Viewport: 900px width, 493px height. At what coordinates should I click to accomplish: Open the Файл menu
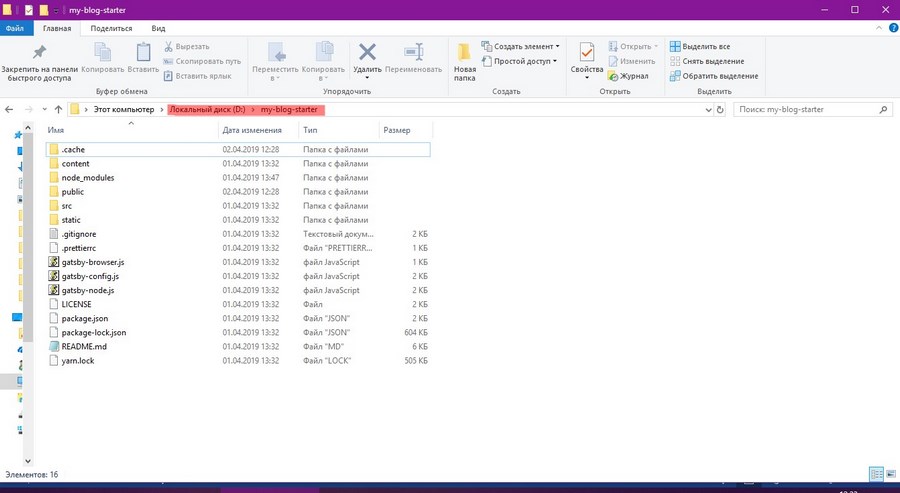15,28
